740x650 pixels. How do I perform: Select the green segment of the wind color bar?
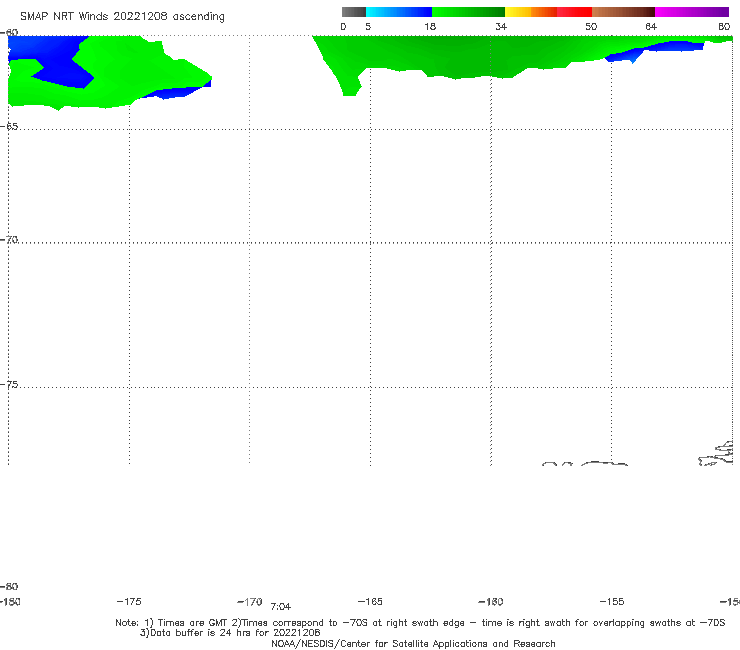468,12
